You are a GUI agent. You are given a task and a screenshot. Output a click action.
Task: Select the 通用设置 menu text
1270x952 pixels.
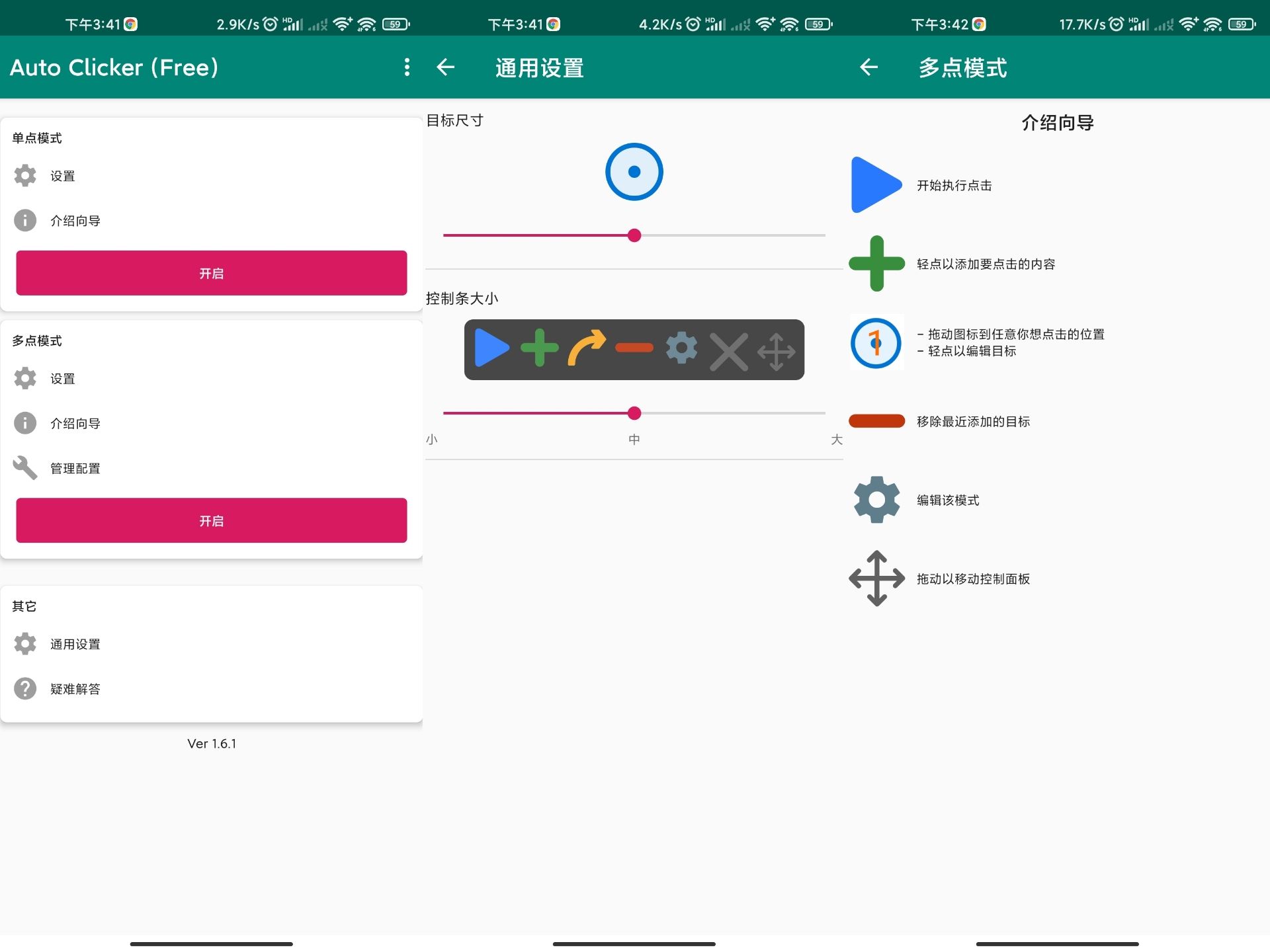(75, 644)
